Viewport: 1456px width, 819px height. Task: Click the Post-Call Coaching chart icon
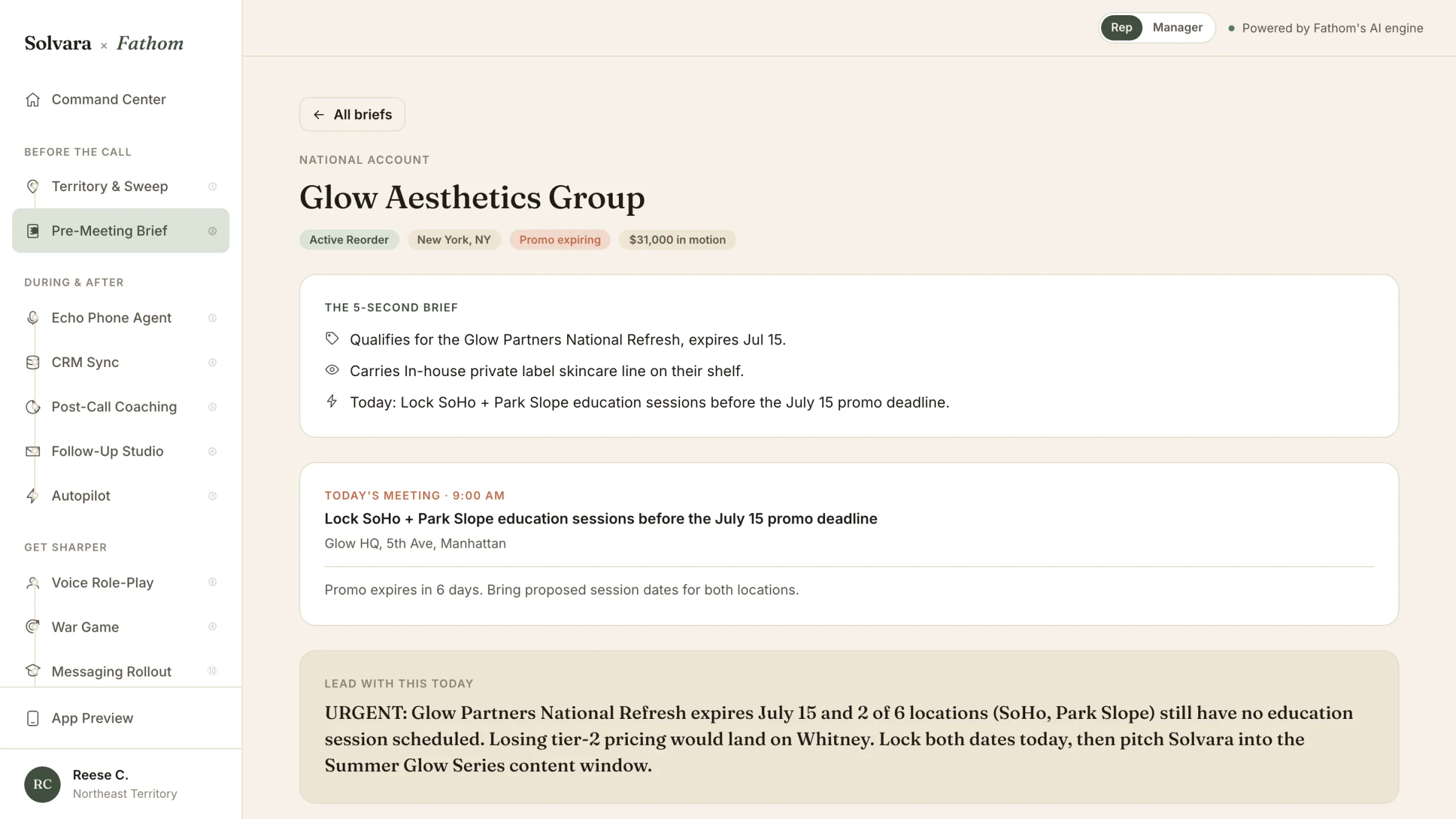33,407
